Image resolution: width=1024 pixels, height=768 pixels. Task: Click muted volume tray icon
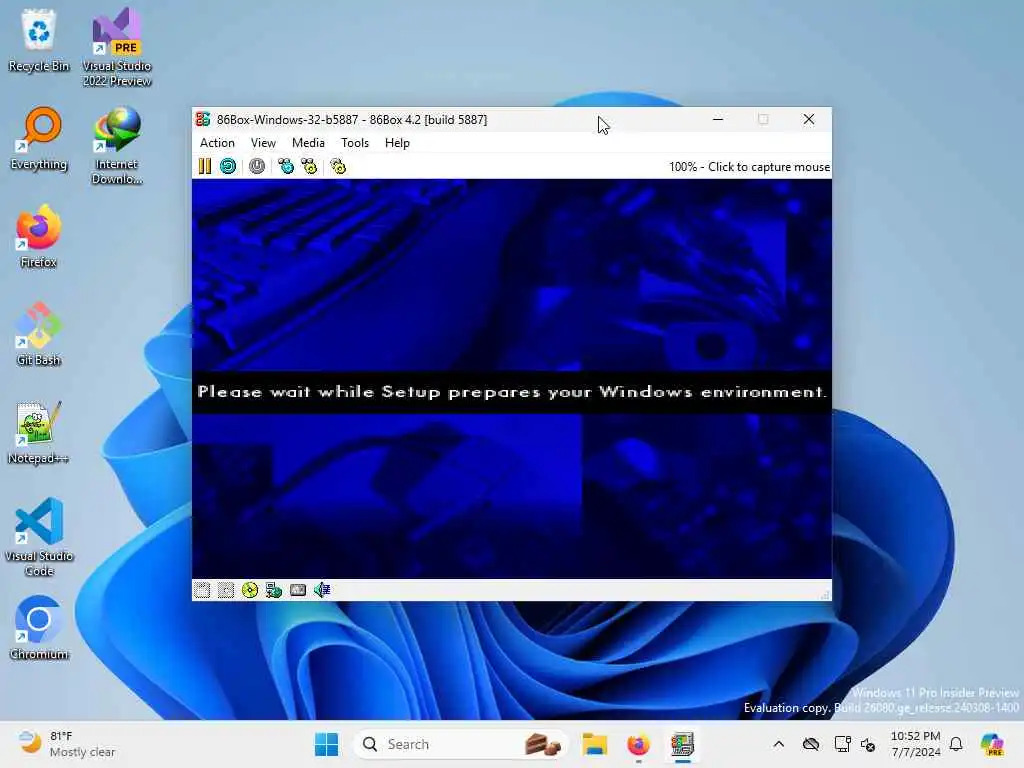[x=868, y=744]
